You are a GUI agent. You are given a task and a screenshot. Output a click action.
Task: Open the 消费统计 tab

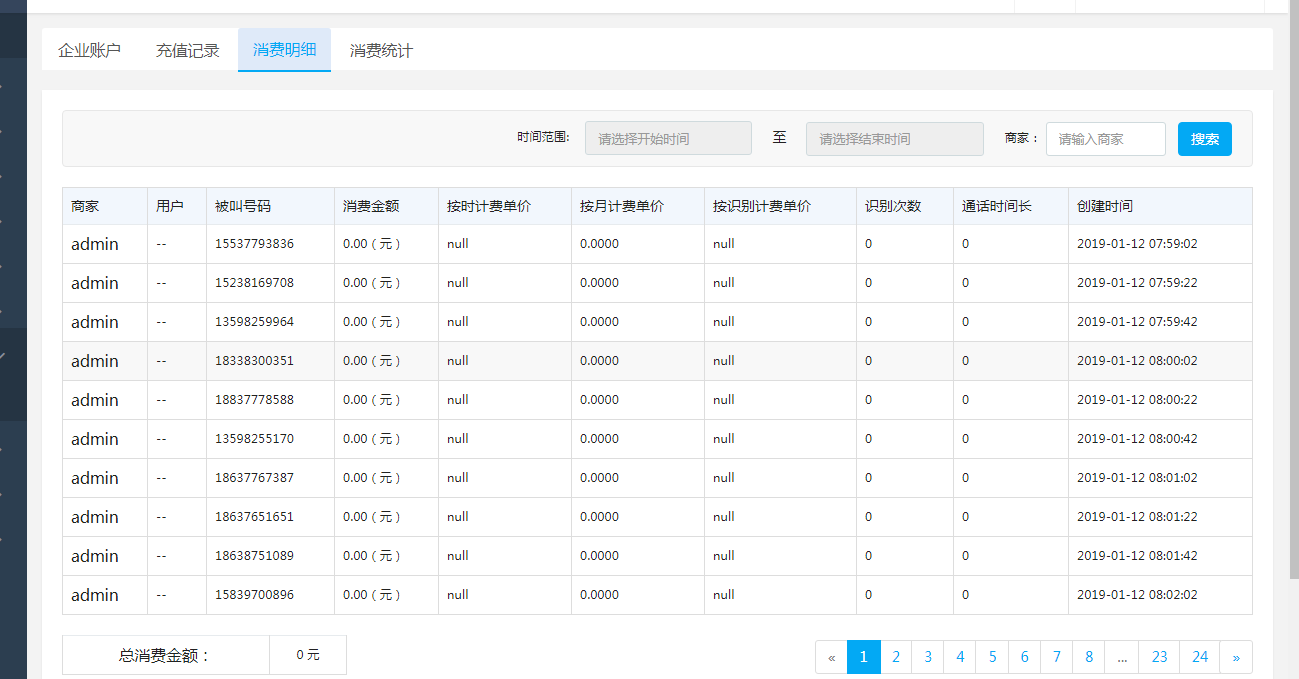coord(381,50)
